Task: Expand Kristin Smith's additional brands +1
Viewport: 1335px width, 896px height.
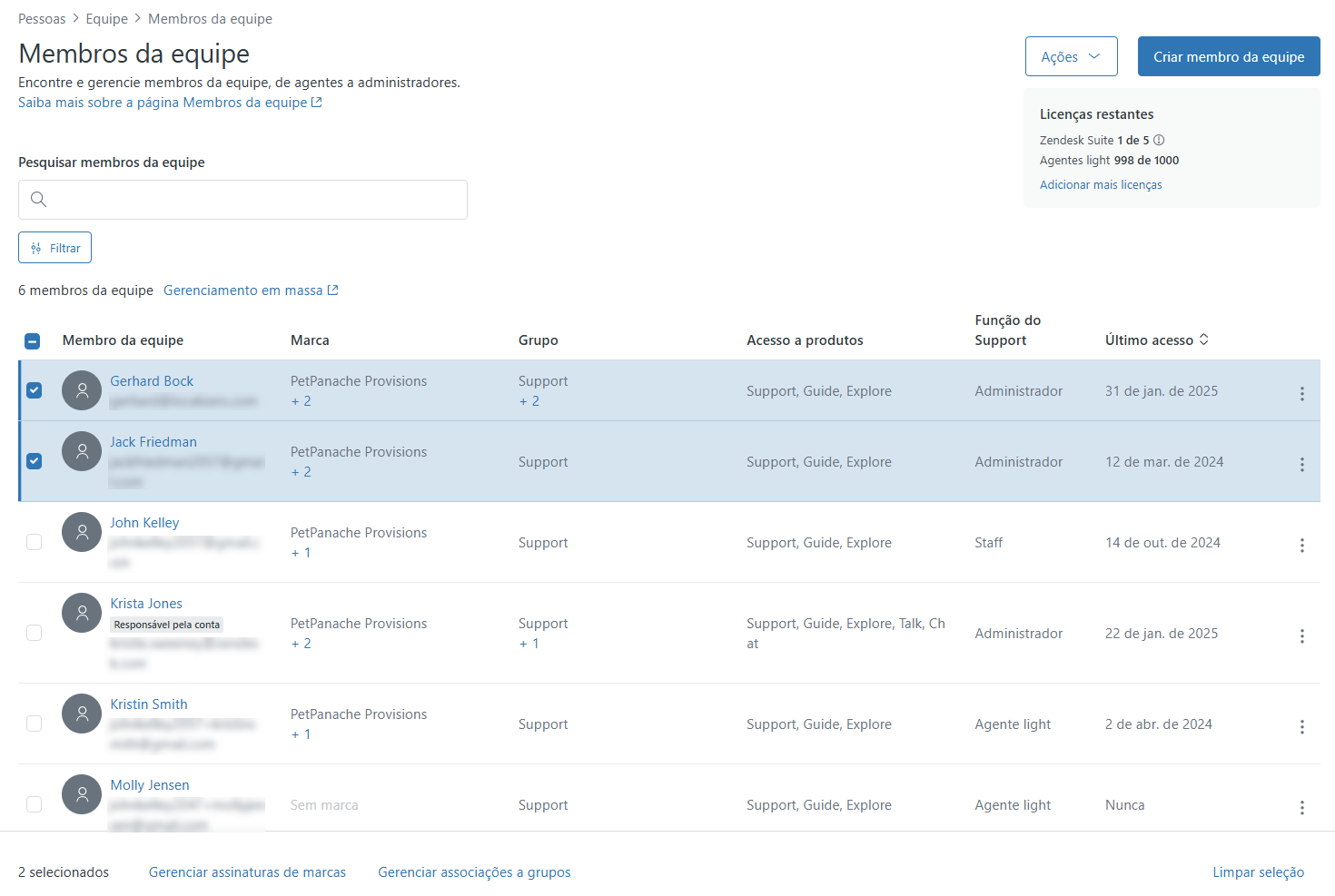Action: coord(302,734)
